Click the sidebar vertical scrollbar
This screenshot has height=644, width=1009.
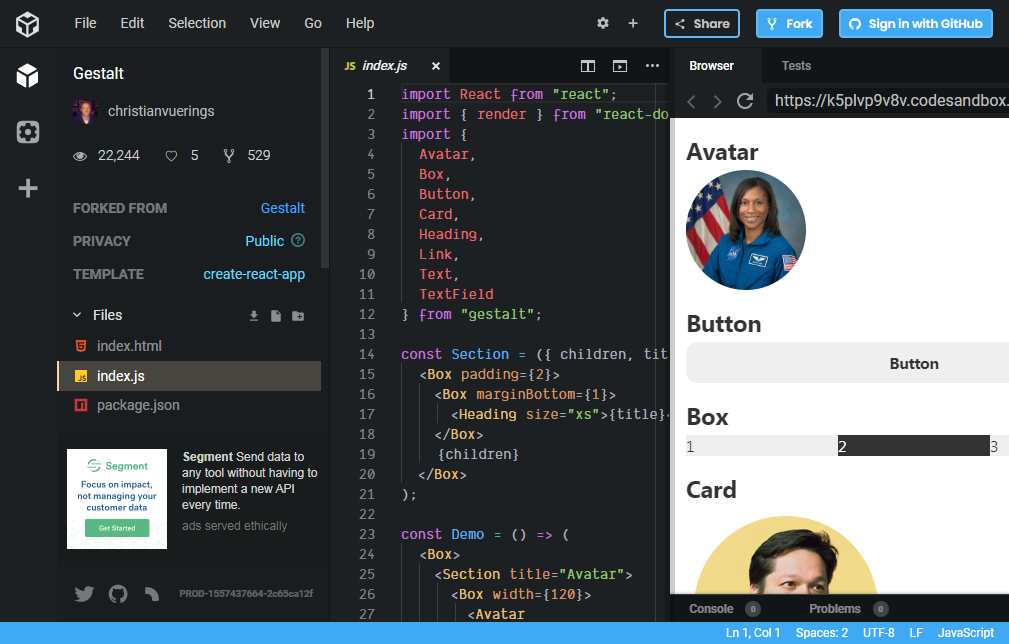point(325,158)
